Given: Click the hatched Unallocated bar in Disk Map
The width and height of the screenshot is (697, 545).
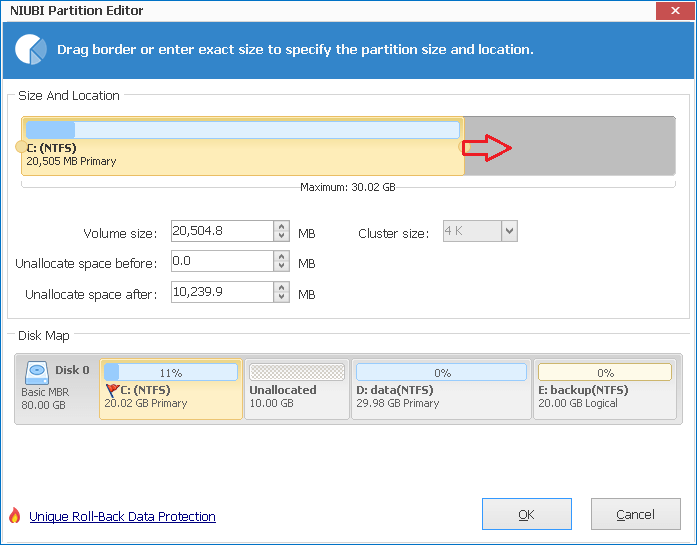Looking at the screenshot, I should (297, 373).
